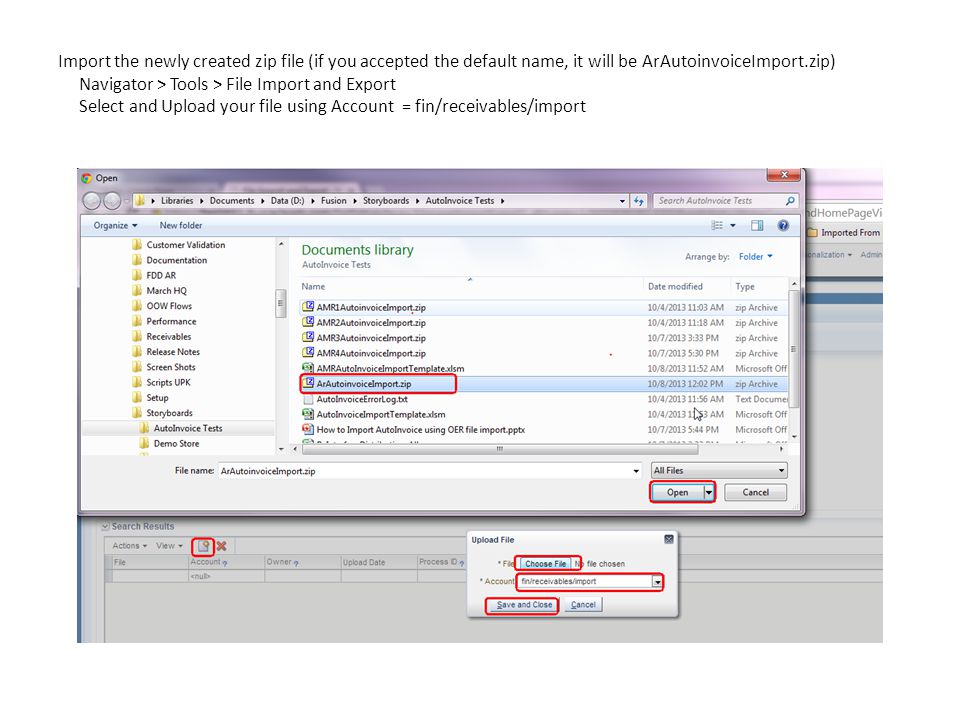
Task: Sort files by the Name column header
Action: [x=470, y=287]
